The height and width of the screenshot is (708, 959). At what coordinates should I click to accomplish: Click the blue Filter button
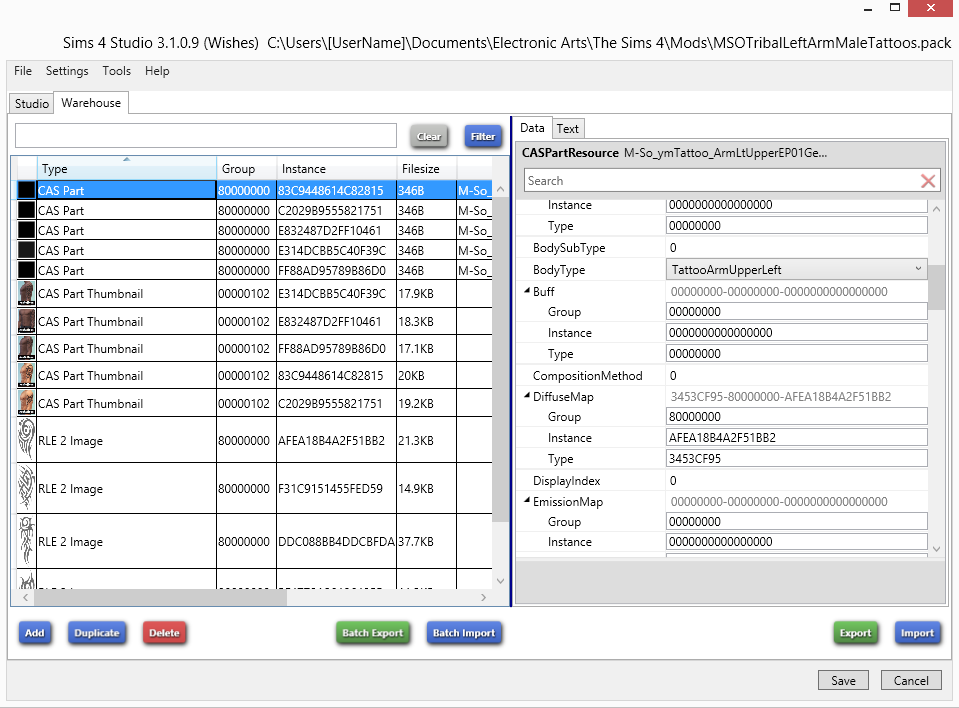point(483,136)
